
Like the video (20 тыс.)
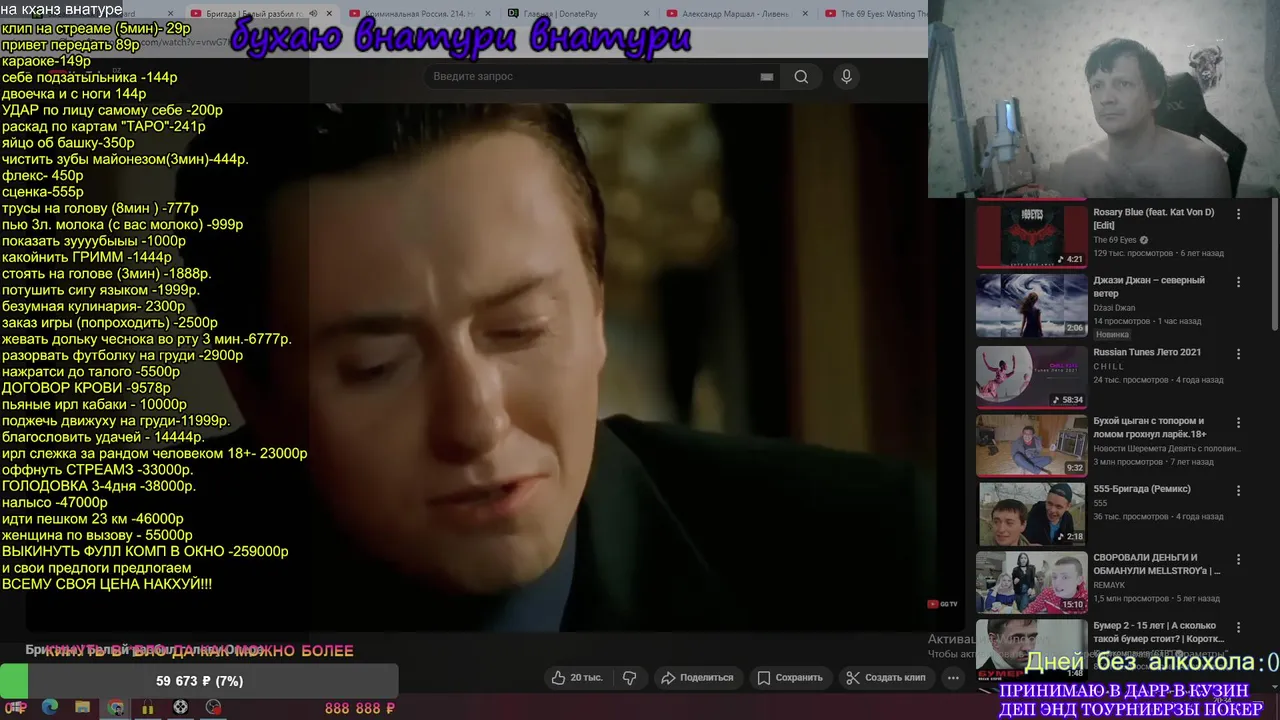(x=577, y=678)
